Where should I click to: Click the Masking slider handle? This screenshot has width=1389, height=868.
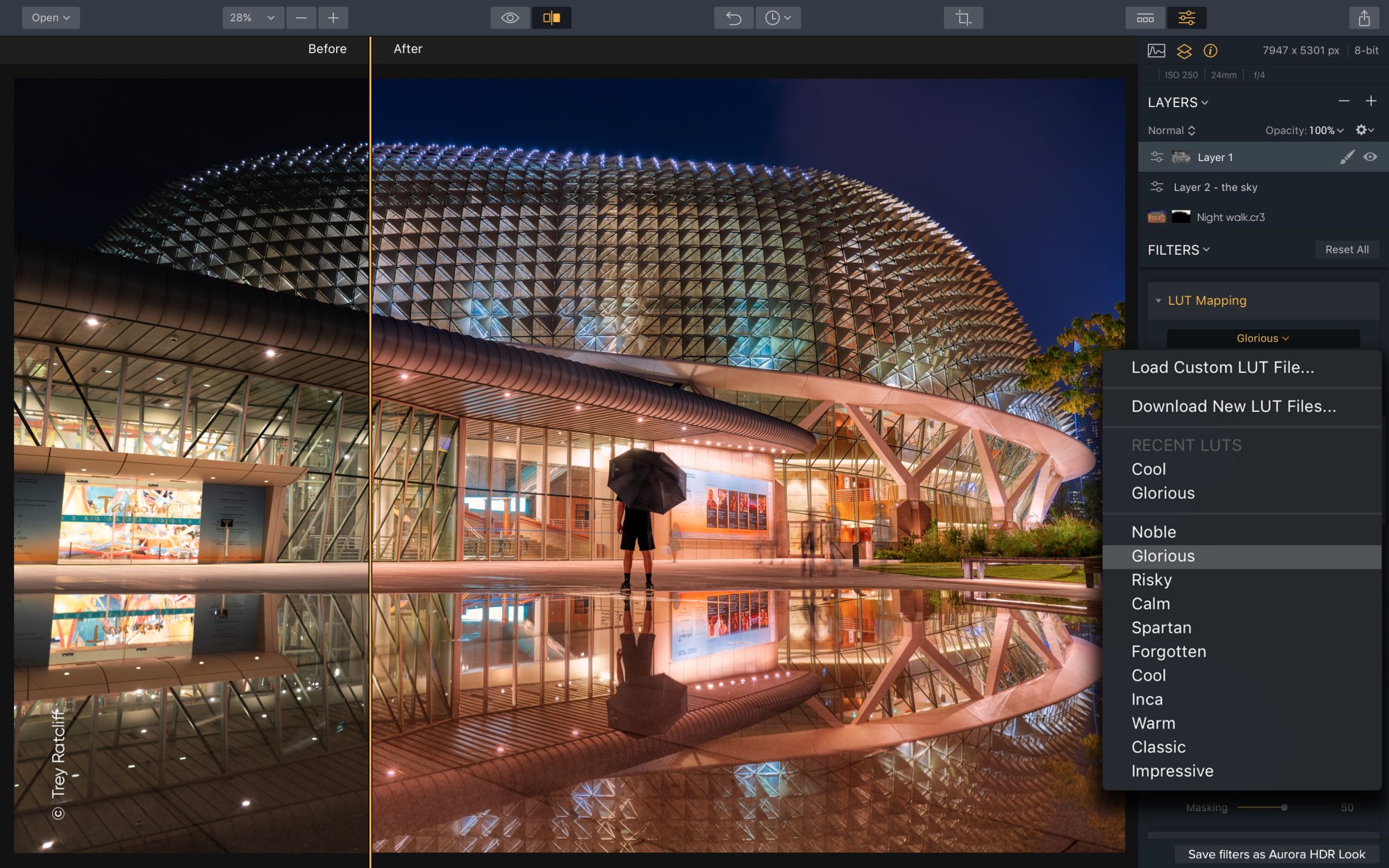click(x=1284, y=808)
